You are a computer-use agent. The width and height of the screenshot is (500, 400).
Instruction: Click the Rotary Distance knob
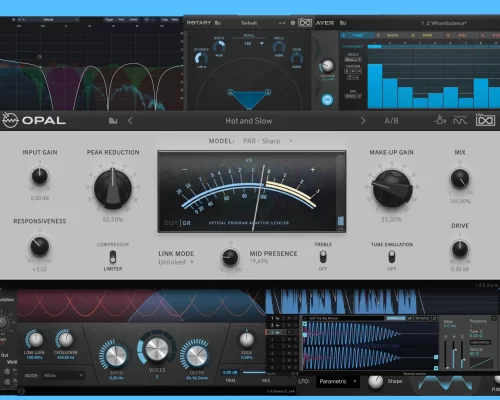coord(201,59)
